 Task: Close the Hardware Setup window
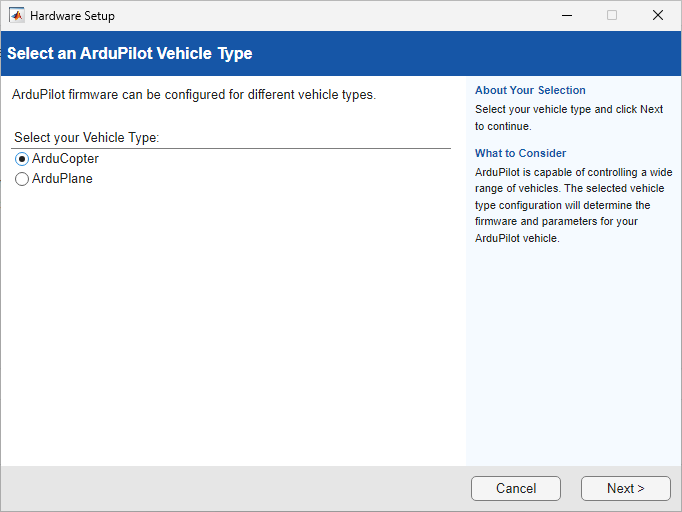(657, 16)
